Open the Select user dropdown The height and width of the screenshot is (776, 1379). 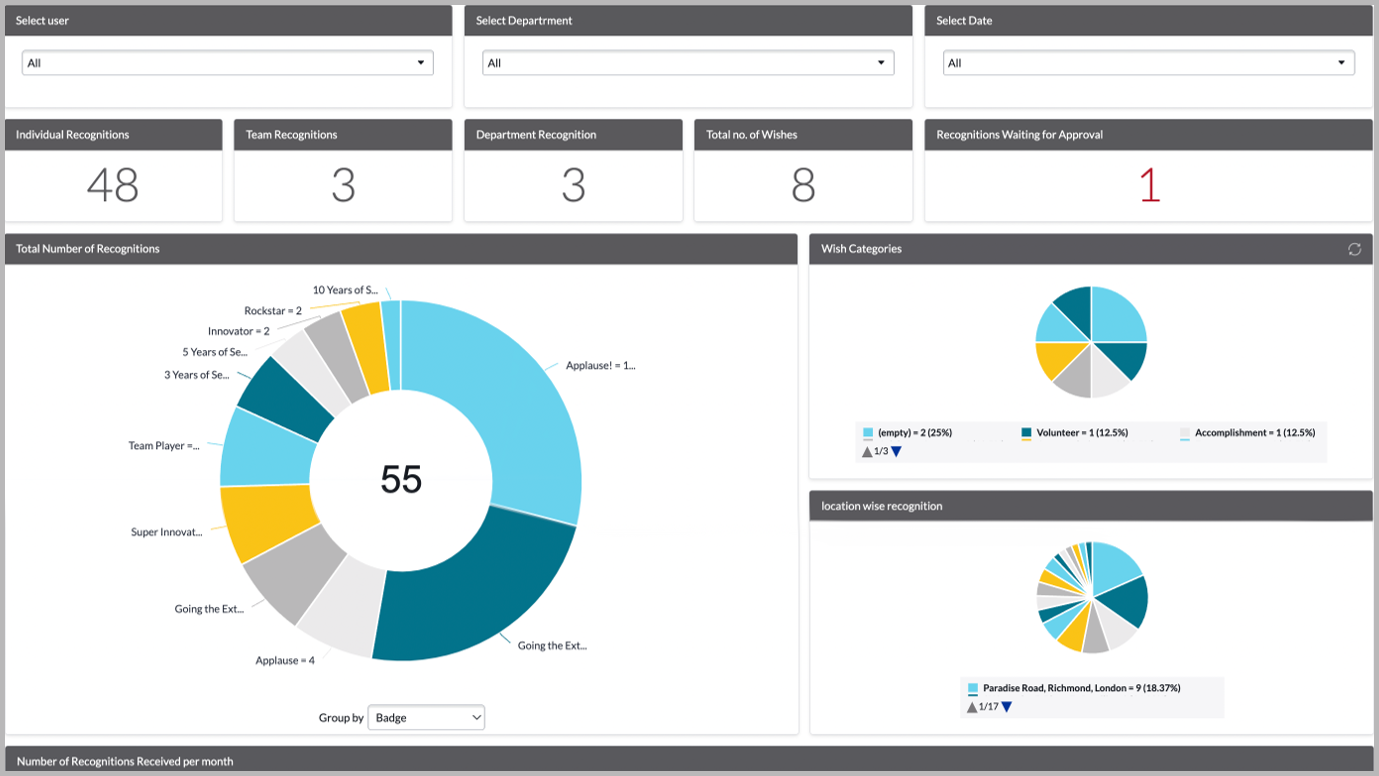(228, 63)
